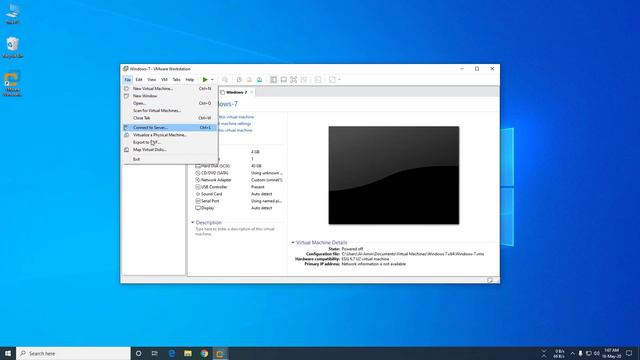Choose Virtualize a Physical Machine...

coord(170,135)
